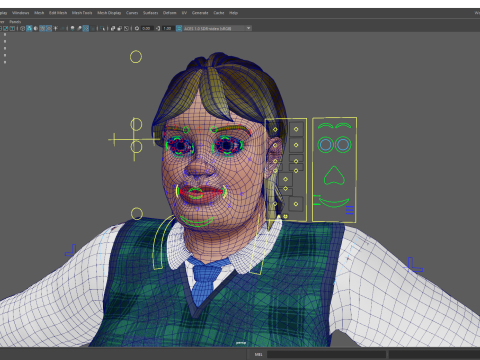Switch the MEL command line language button

pos(258,354)
